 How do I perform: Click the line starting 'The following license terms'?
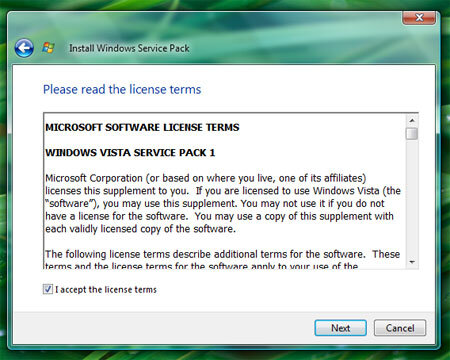coord(222,254)
